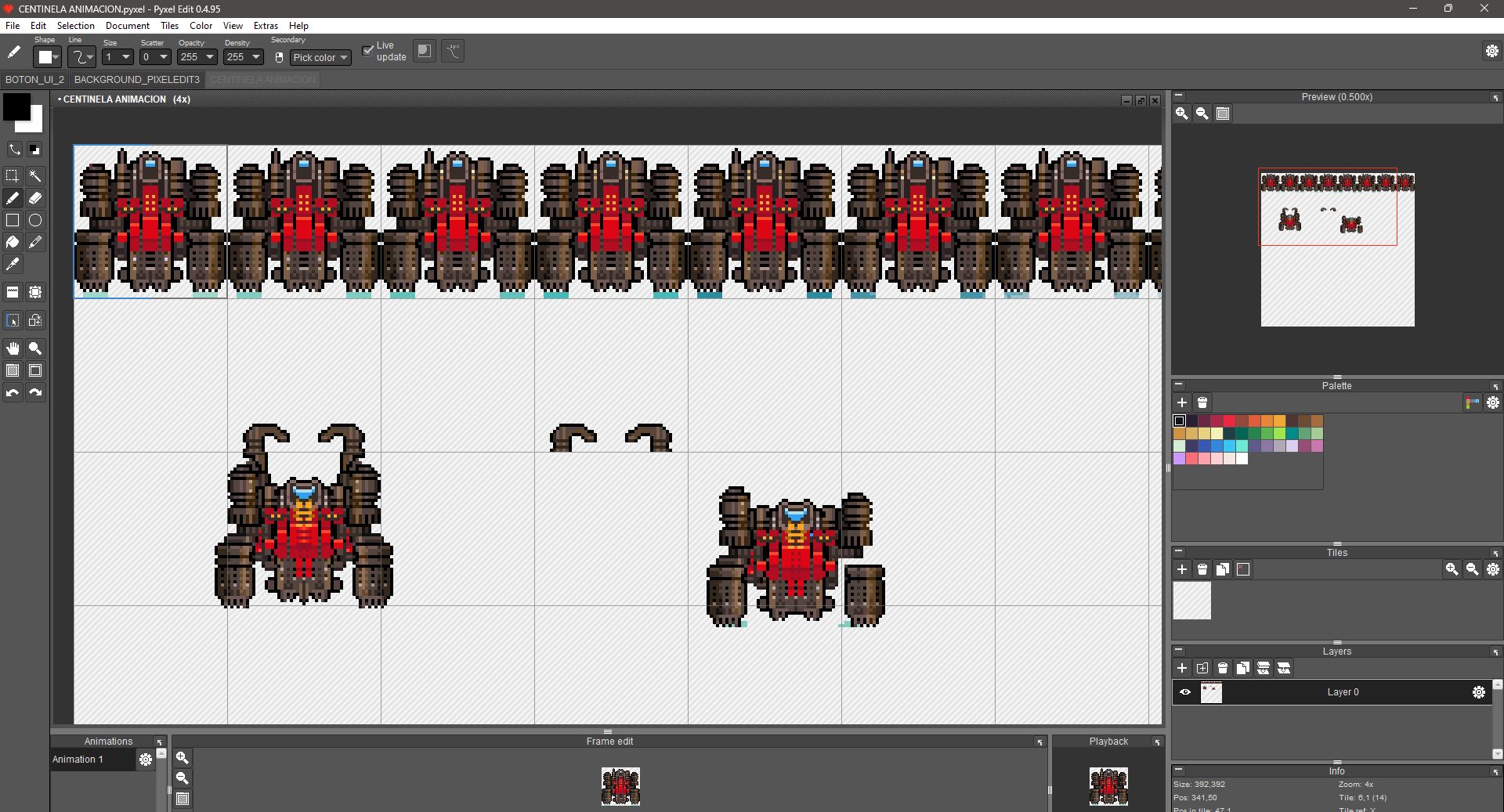1504x812 pixels.
Task: Open the brush Size dropdown
Action: (126, 57)
